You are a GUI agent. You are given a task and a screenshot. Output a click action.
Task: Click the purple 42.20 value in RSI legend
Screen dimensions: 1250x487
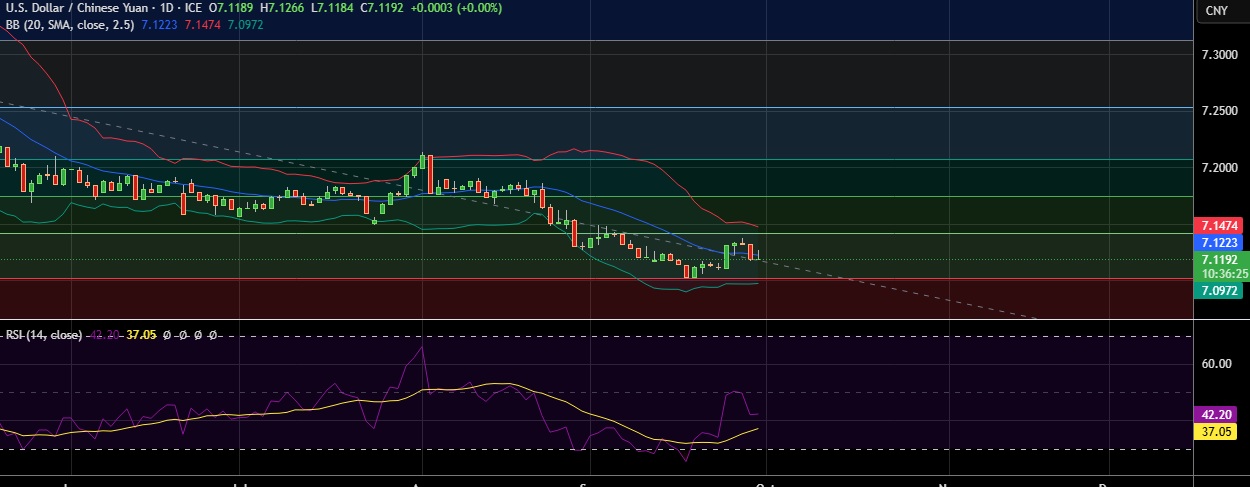[x=107, y=335]
